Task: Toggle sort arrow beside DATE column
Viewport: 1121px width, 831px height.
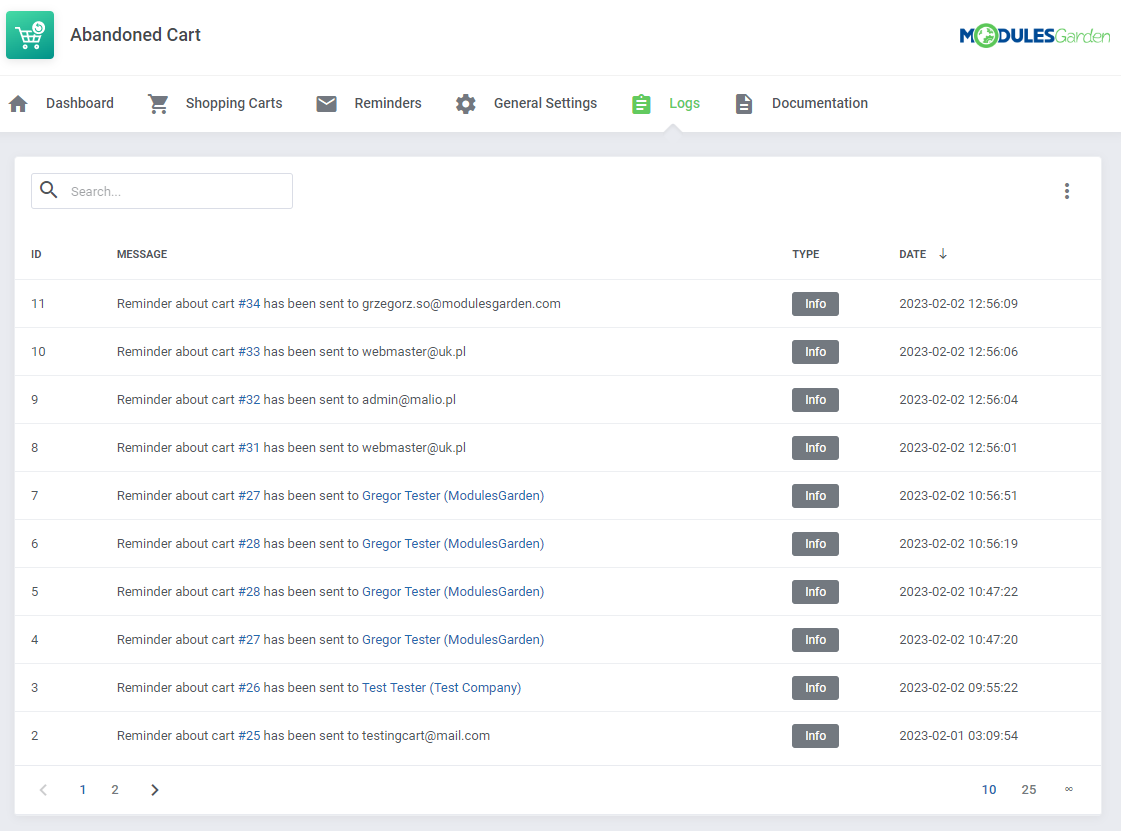Action: tap(943, 253)
